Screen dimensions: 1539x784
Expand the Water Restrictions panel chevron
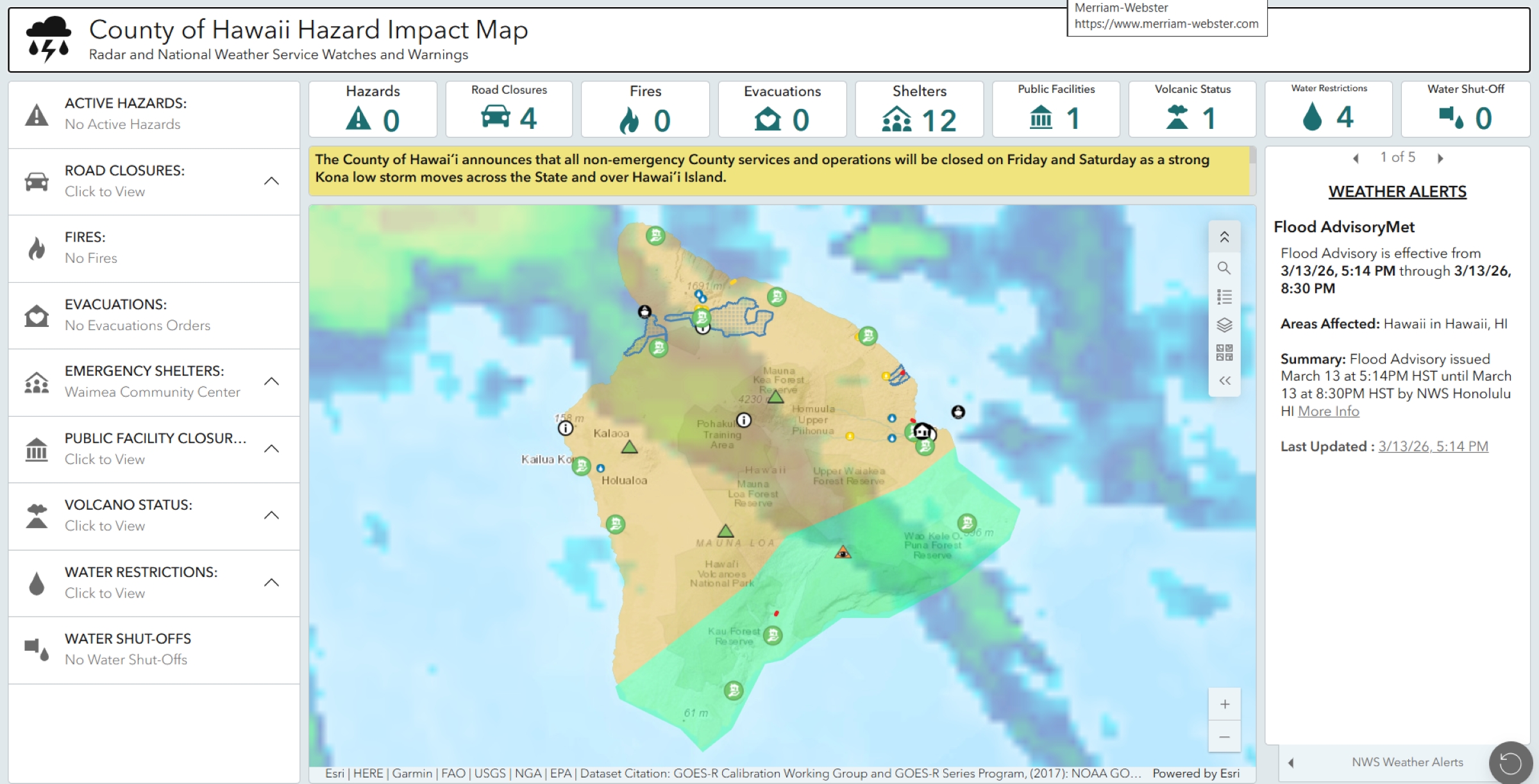point(272,582)
